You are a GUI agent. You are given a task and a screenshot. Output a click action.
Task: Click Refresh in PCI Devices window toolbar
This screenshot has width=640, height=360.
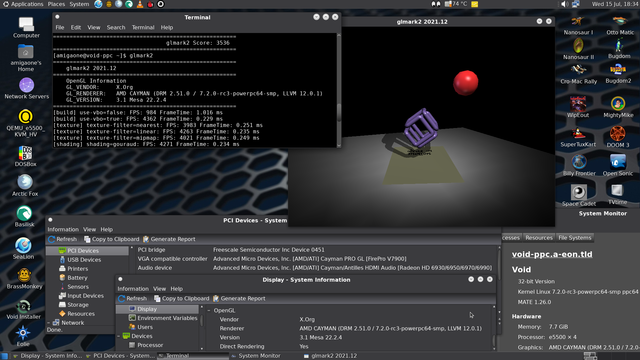[x=62, y=239]
